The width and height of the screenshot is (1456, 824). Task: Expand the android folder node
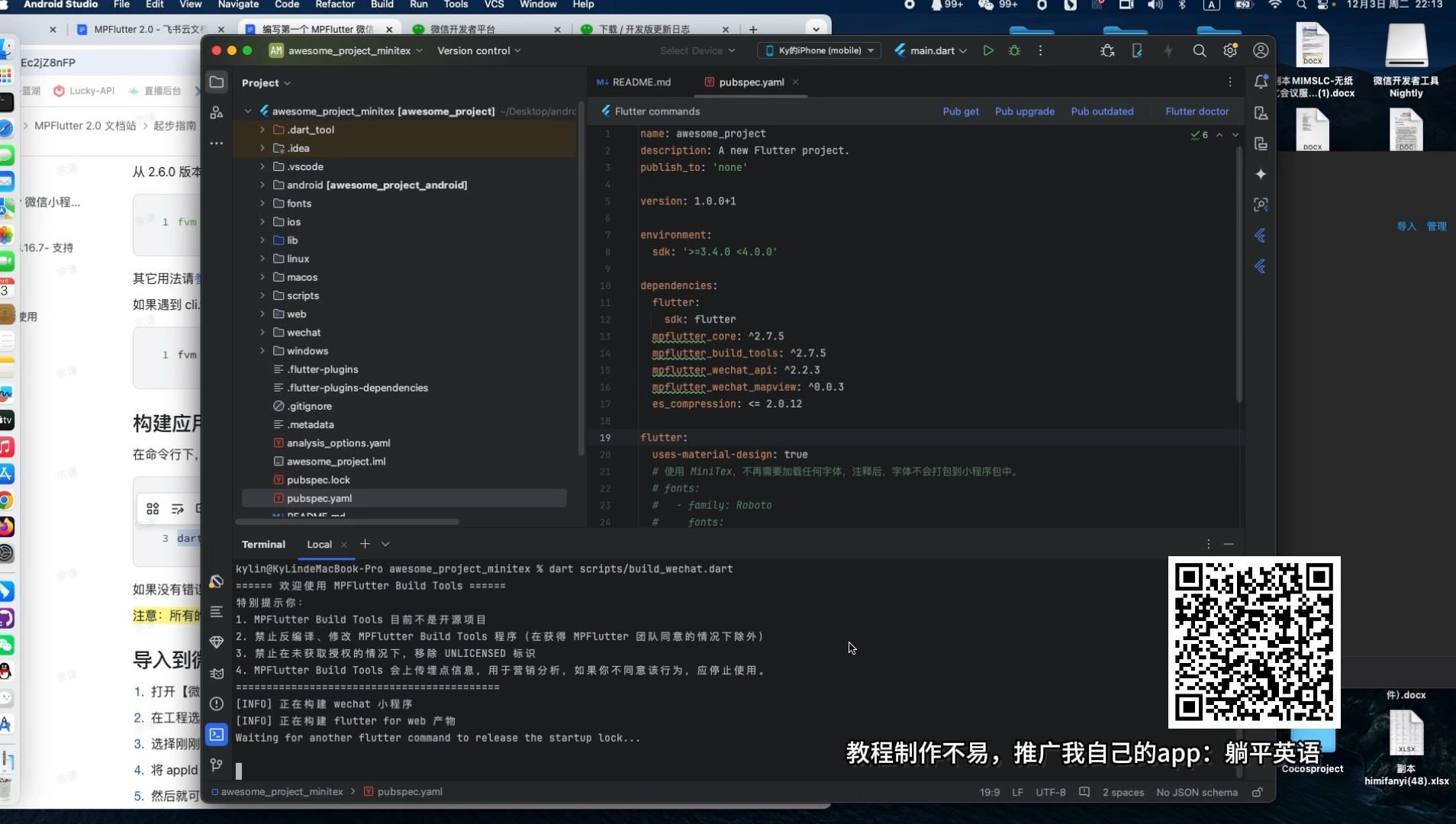(263, 185)
